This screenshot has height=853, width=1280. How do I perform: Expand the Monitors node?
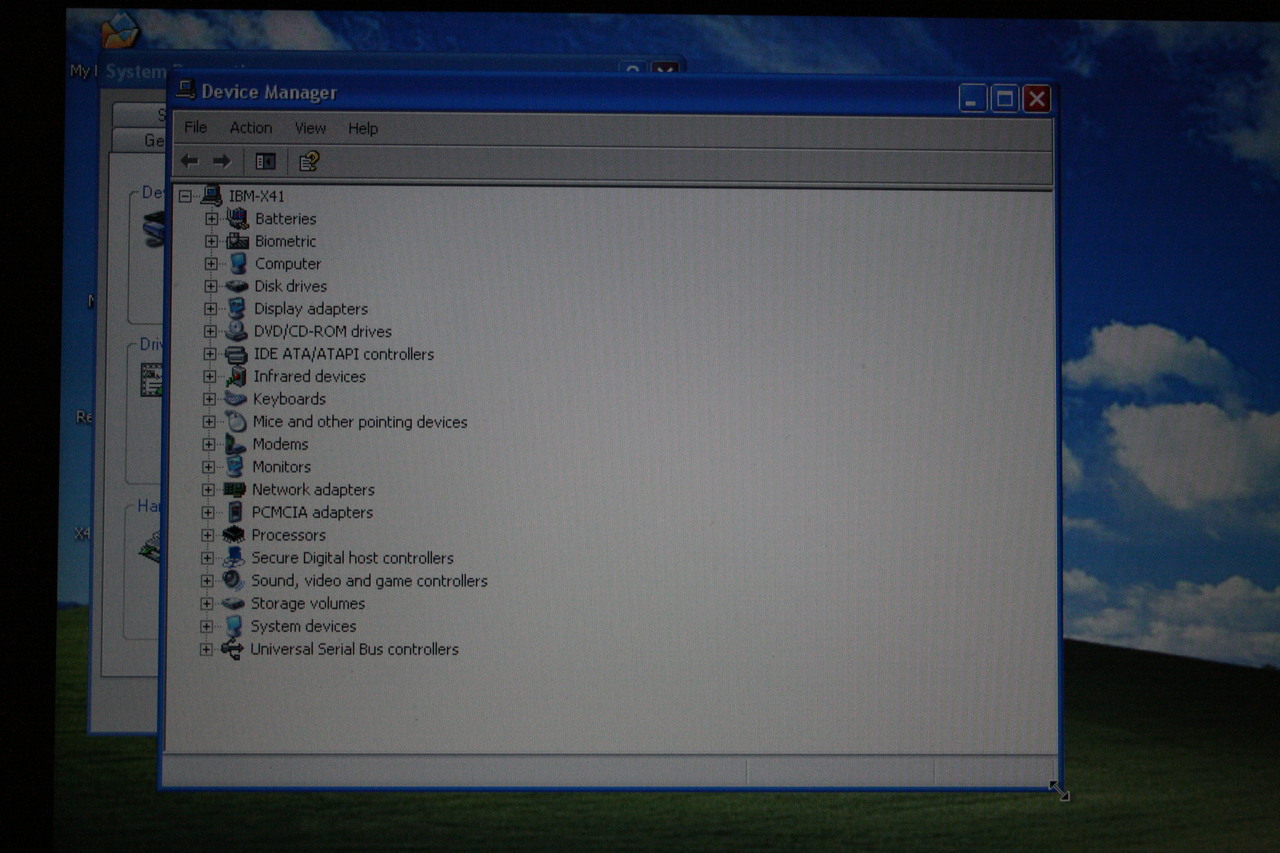(x=209, y=467)
